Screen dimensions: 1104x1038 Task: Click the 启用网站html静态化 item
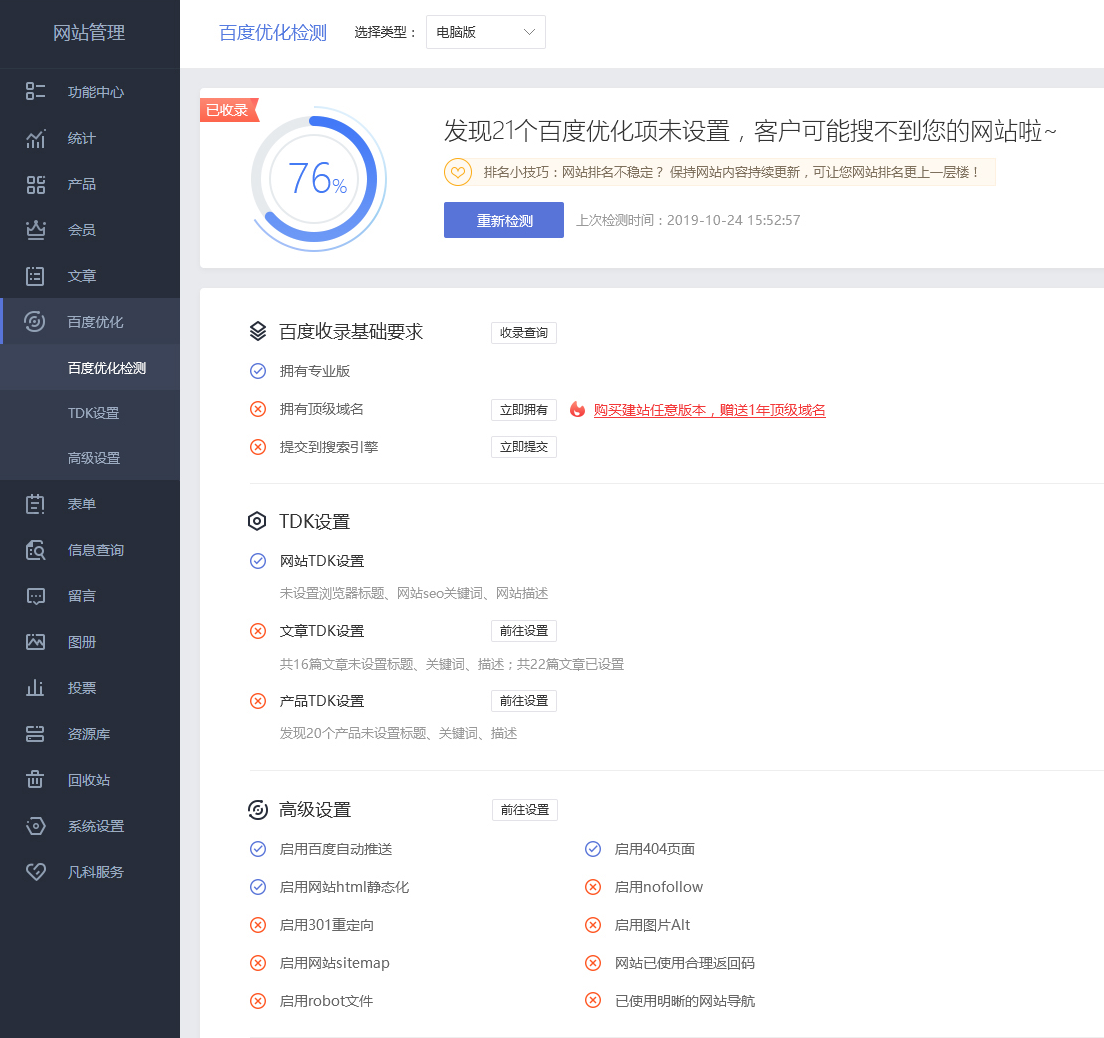point(344,887)
